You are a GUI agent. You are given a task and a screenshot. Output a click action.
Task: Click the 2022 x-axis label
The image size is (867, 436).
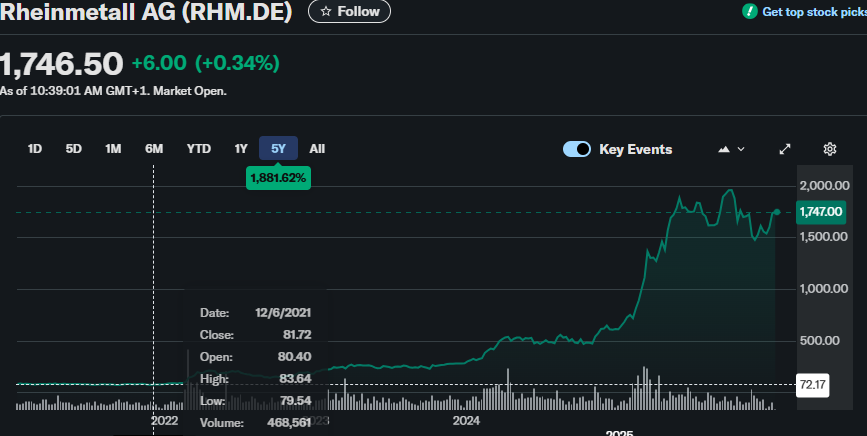click(x=164, y=421)
